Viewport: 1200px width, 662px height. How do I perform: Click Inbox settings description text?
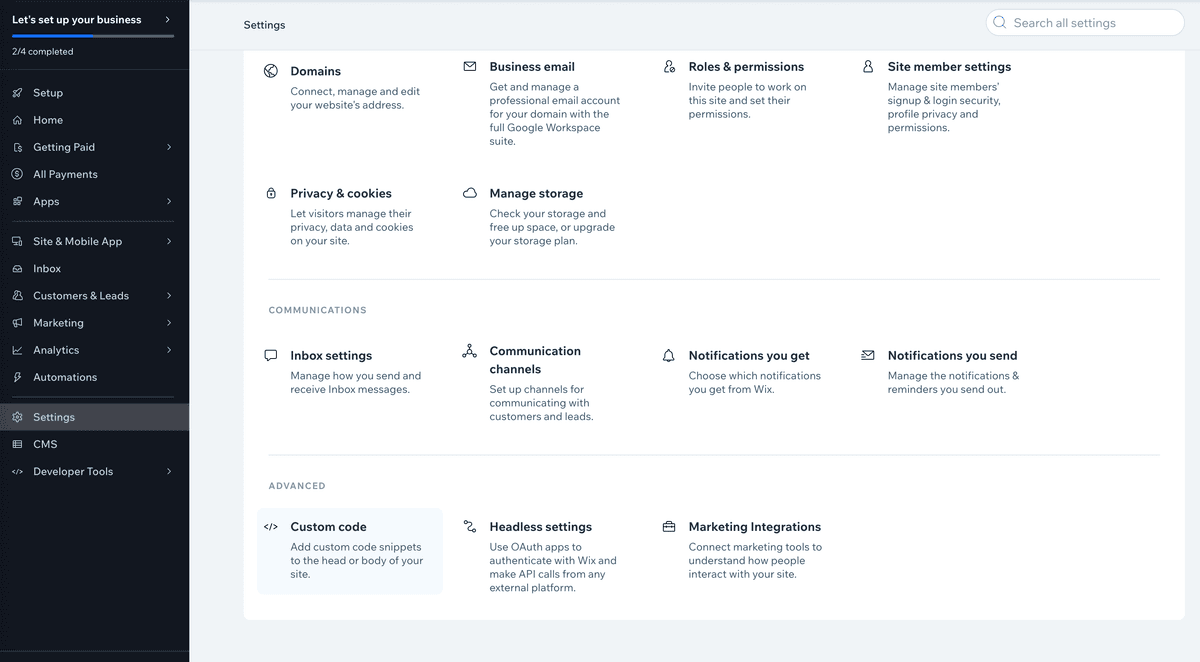(x=356, y=383)
